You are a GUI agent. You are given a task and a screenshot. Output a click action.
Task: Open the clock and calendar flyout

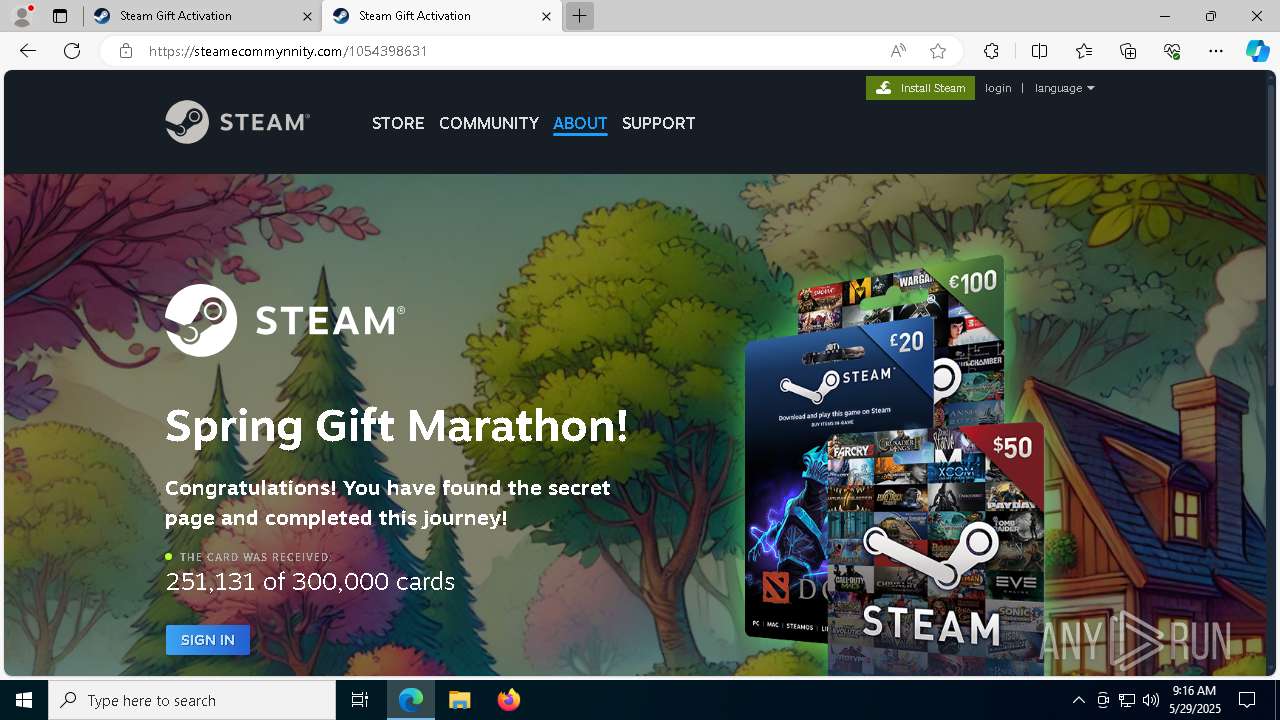1194,700
